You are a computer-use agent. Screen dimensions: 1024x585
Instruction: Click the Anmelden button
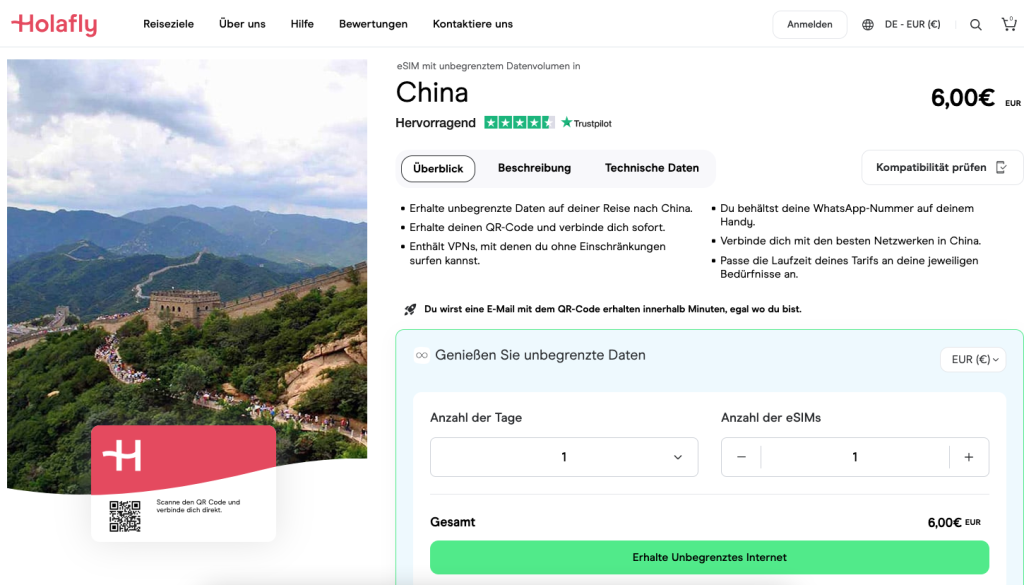(x=809, y=25)
